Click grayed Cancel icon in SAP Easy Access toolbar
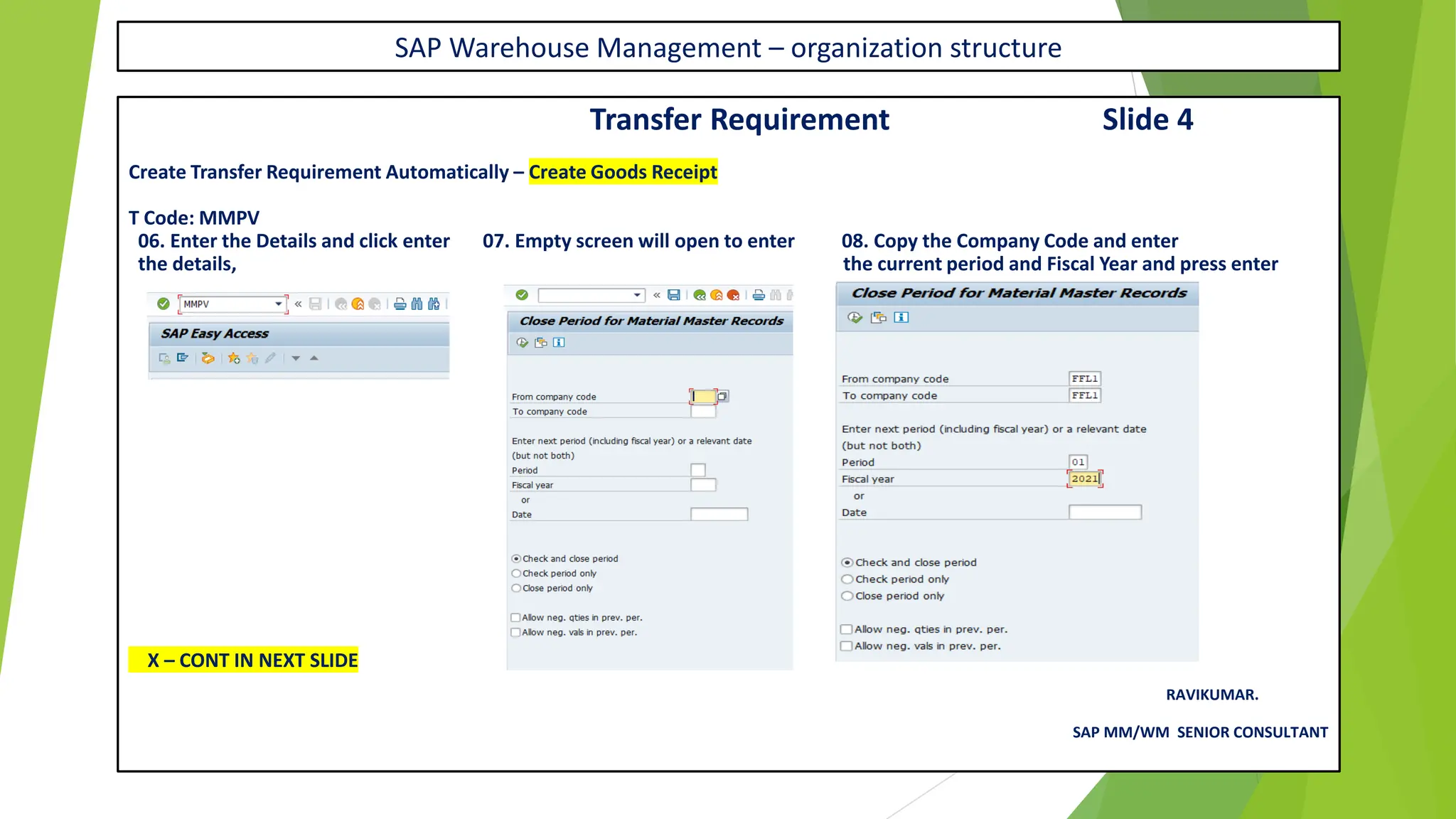The height and width of the screenshot is (819, 1456). tap(375, 304)
